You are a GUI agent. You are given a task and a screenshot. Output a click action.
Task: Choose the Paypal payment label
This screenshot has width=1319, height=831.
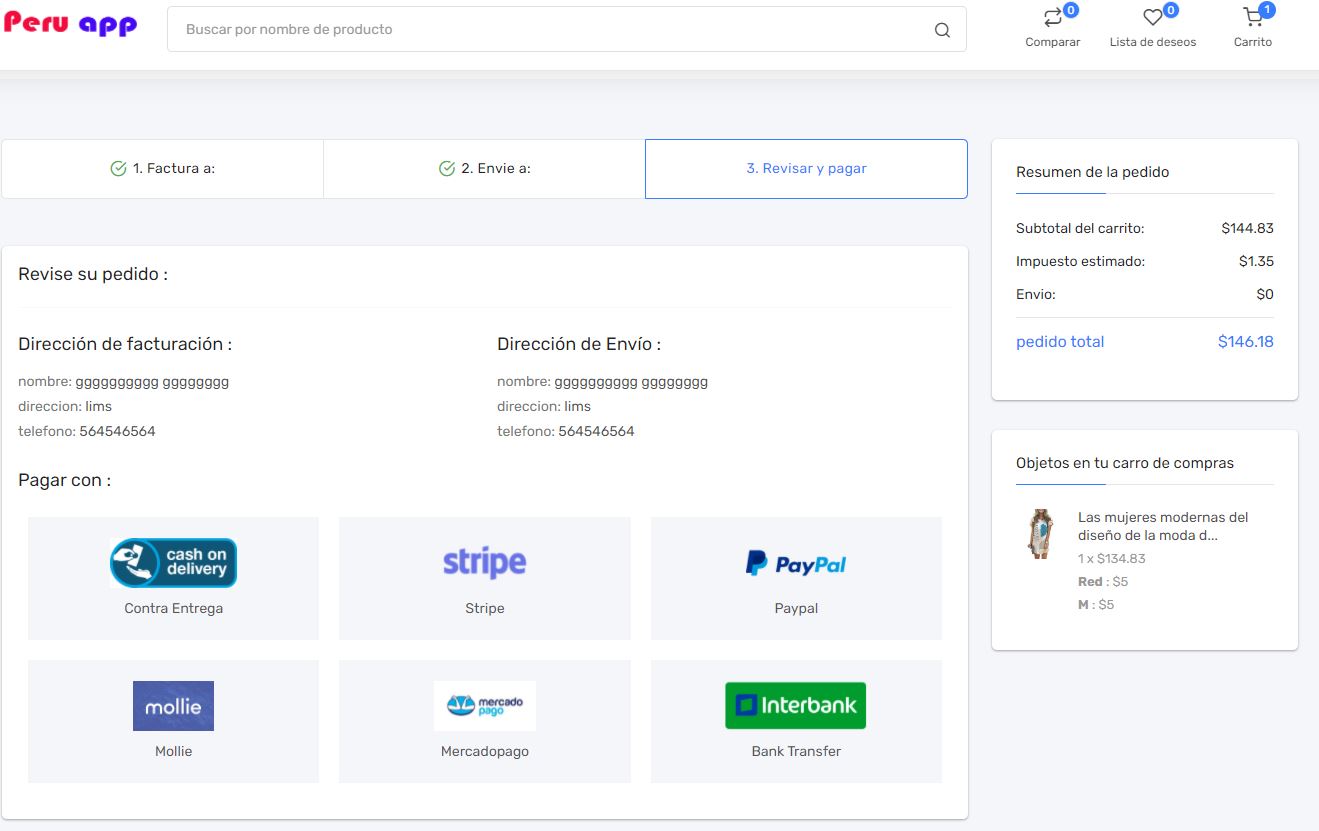[796, 608]
